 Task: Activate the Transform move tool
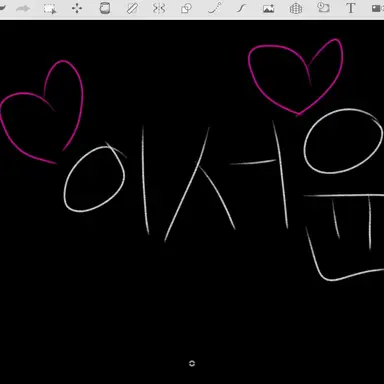77,8
